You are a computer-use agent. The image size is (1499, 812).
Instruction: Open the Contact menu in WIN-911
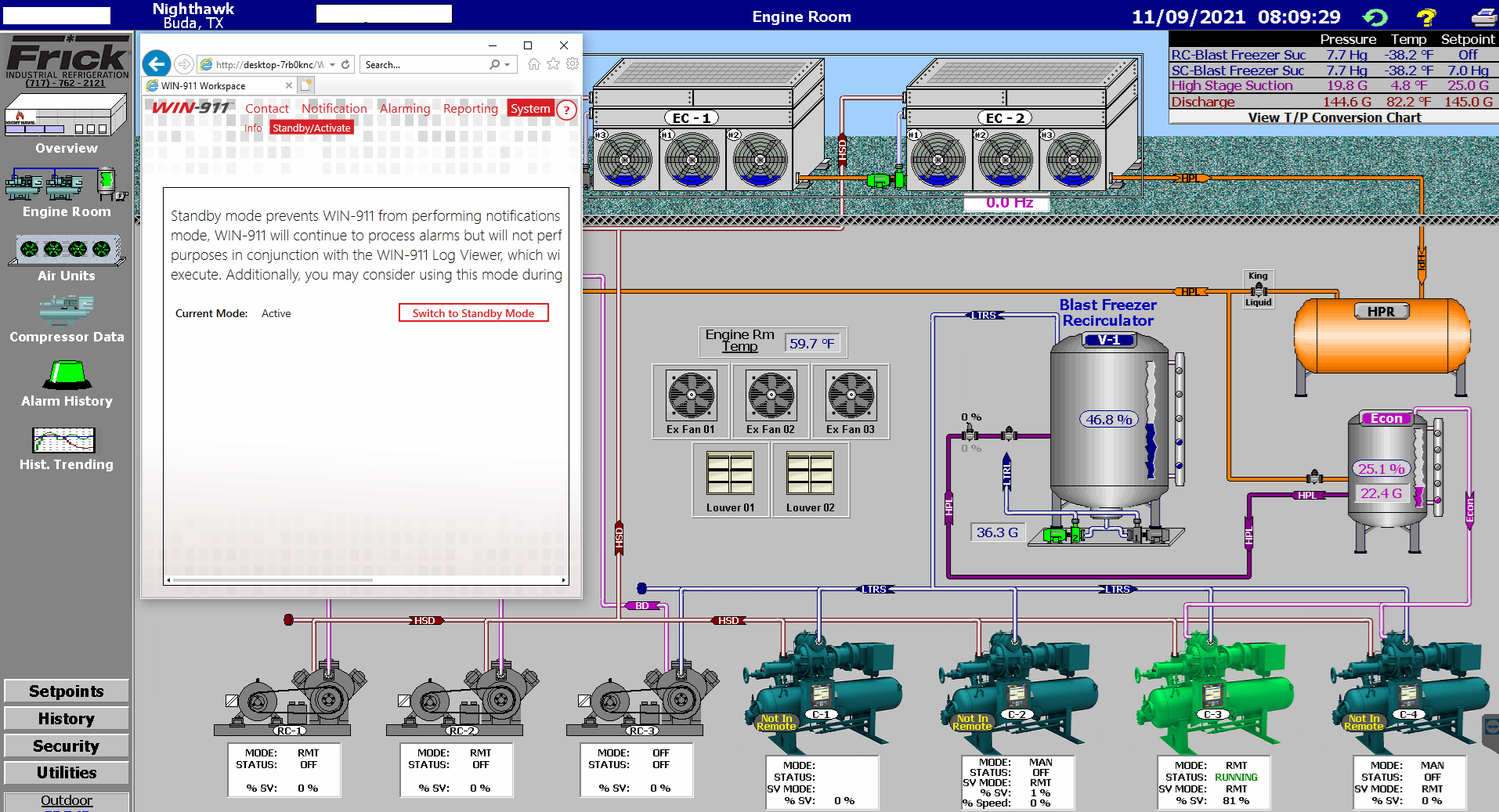(x=267, y=109)
